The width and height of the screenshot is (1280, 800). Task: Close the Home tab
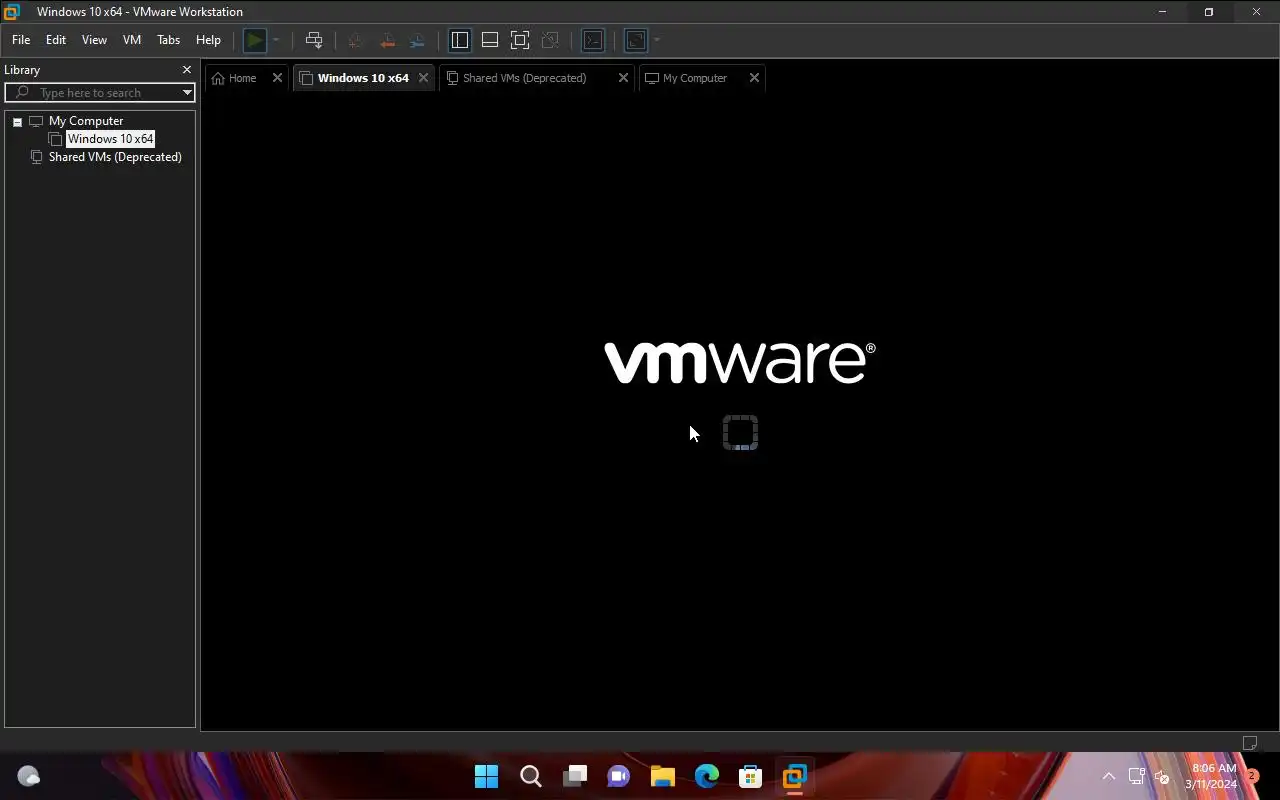pyautogui.click(x=278, y=78)
